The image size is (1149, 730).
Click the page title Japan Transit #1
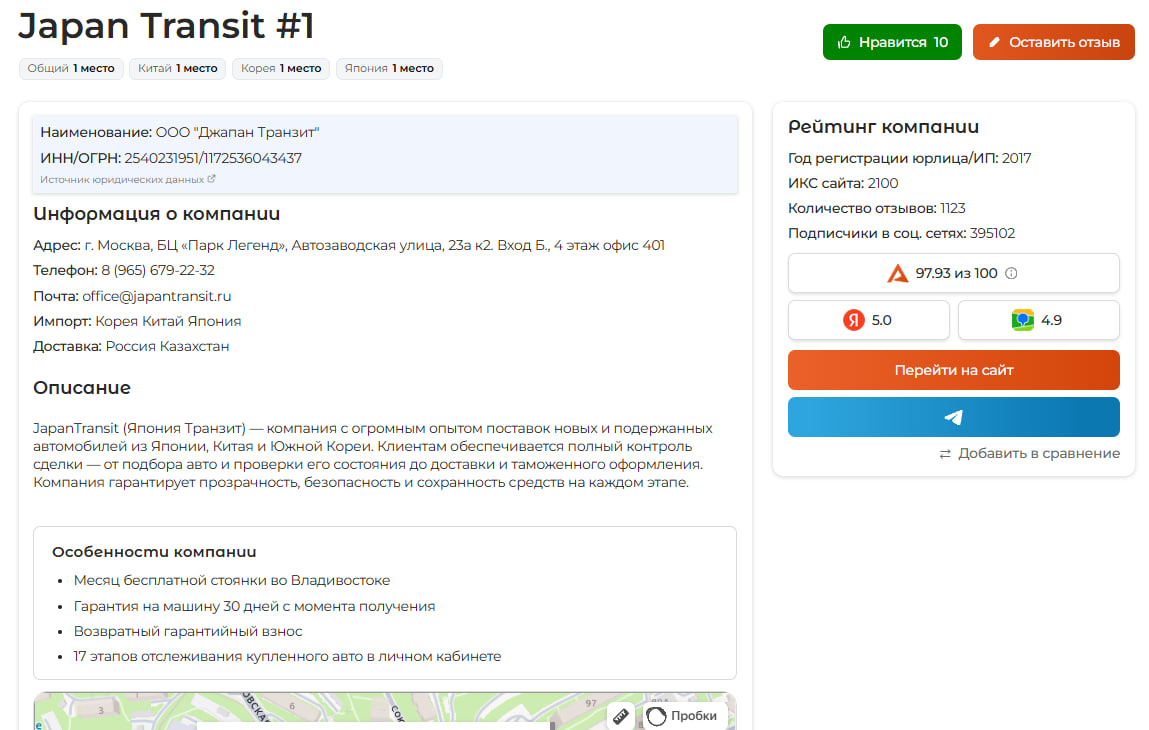click(166, 26)
